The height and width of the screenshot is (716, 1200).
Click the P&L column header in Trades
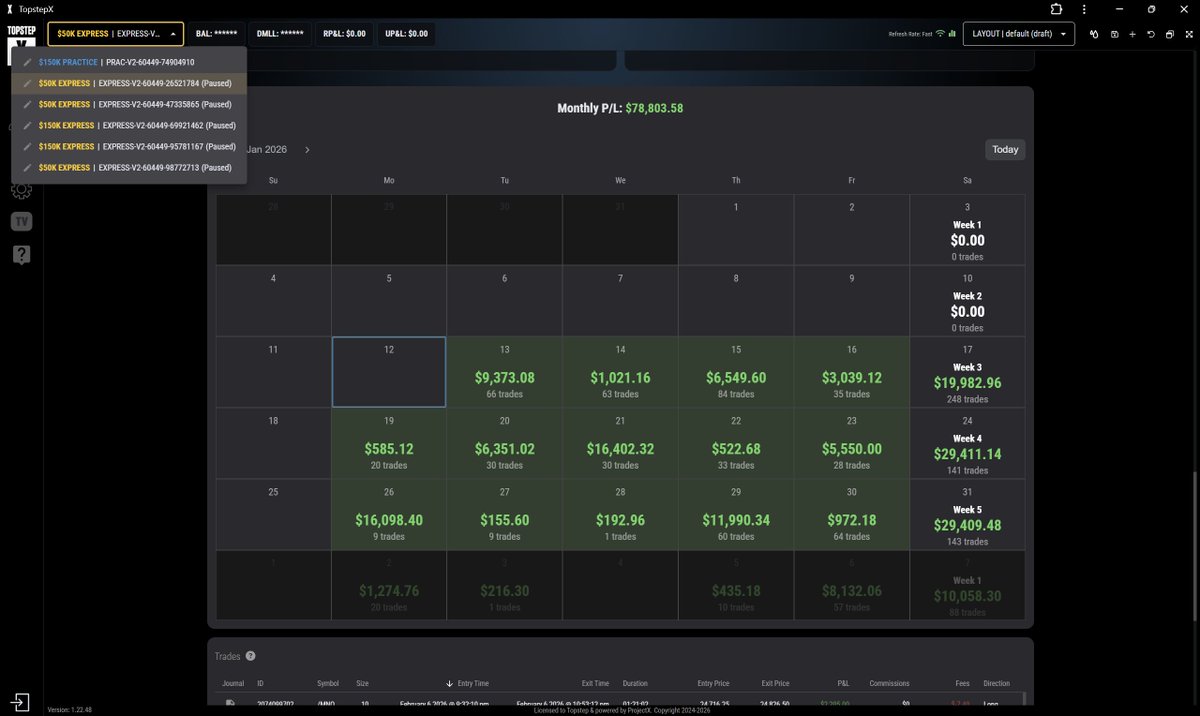pyautogui.click(x=845, y=683)
